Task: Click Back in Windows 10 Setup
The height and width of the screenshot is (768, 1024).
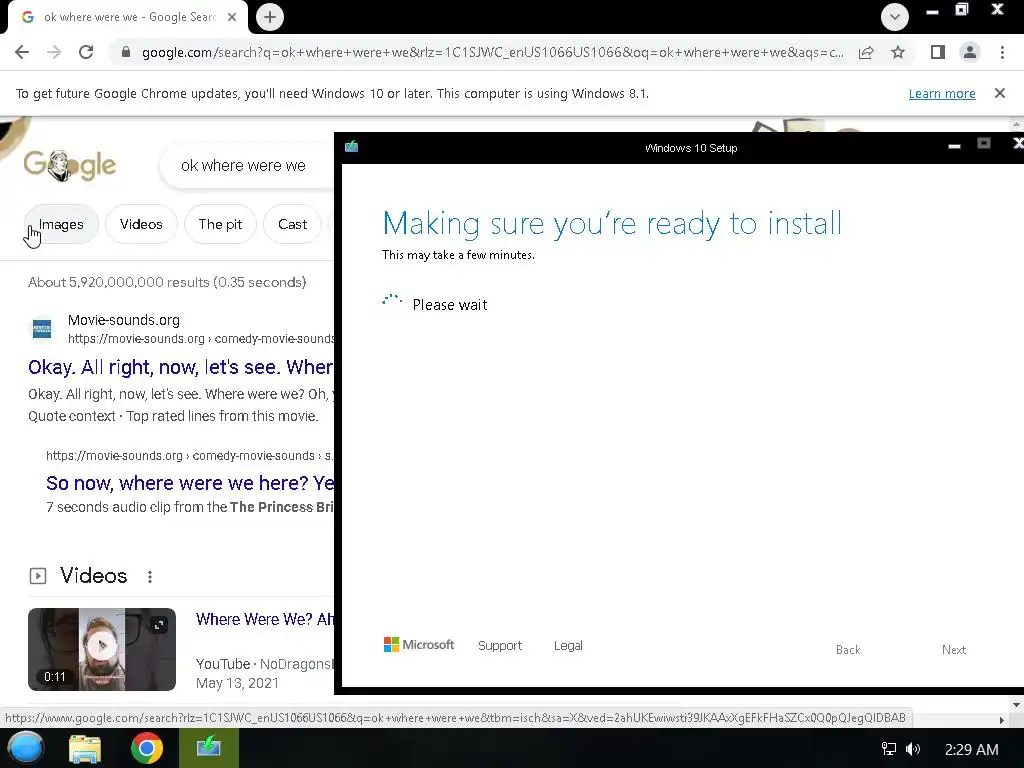Action: click(848, 650)
